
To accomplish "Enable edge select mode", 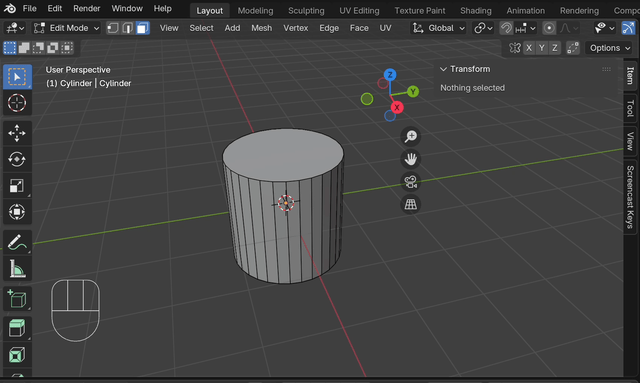I will tap(128, 28).
